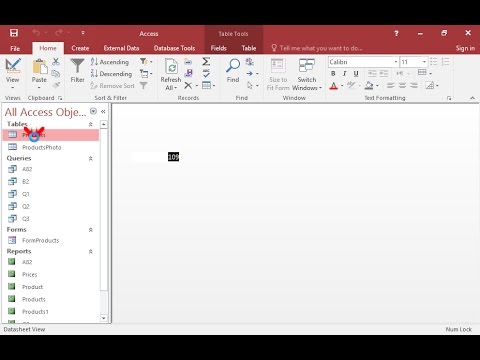Viewport: 480px width, 360px height.
Task: Click the Redo arrow in quick access toolbar
Action: point(59,32)
